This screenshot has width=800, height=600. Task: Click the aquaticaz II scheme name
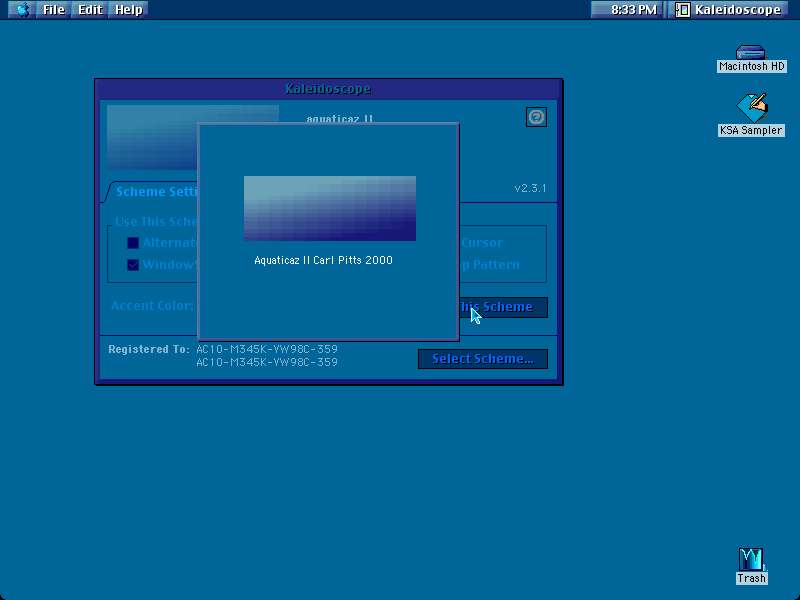point(339,118)
